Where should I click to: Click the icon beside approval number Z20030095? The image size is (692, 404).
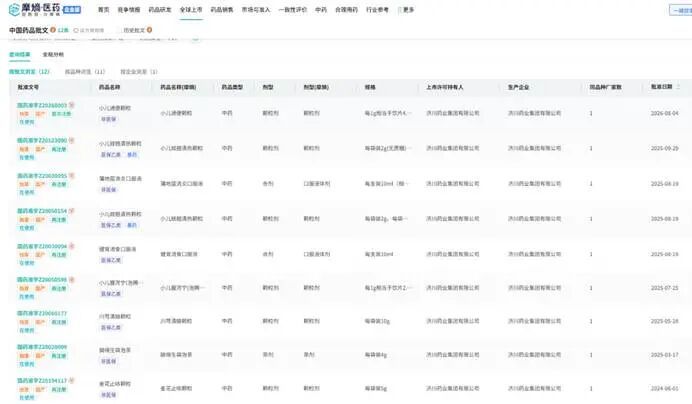(x=71, y=176)
